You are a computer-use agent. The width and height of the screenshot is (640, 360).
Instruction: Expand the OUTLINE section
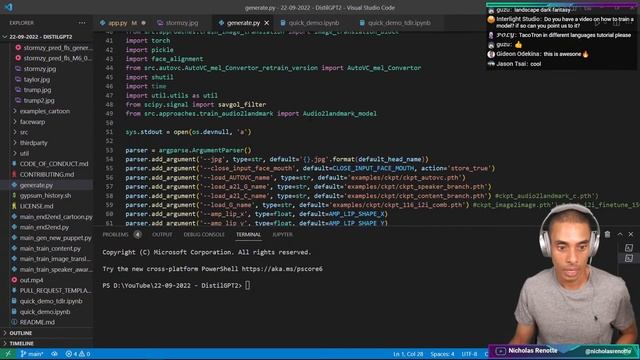coord(20,333)
